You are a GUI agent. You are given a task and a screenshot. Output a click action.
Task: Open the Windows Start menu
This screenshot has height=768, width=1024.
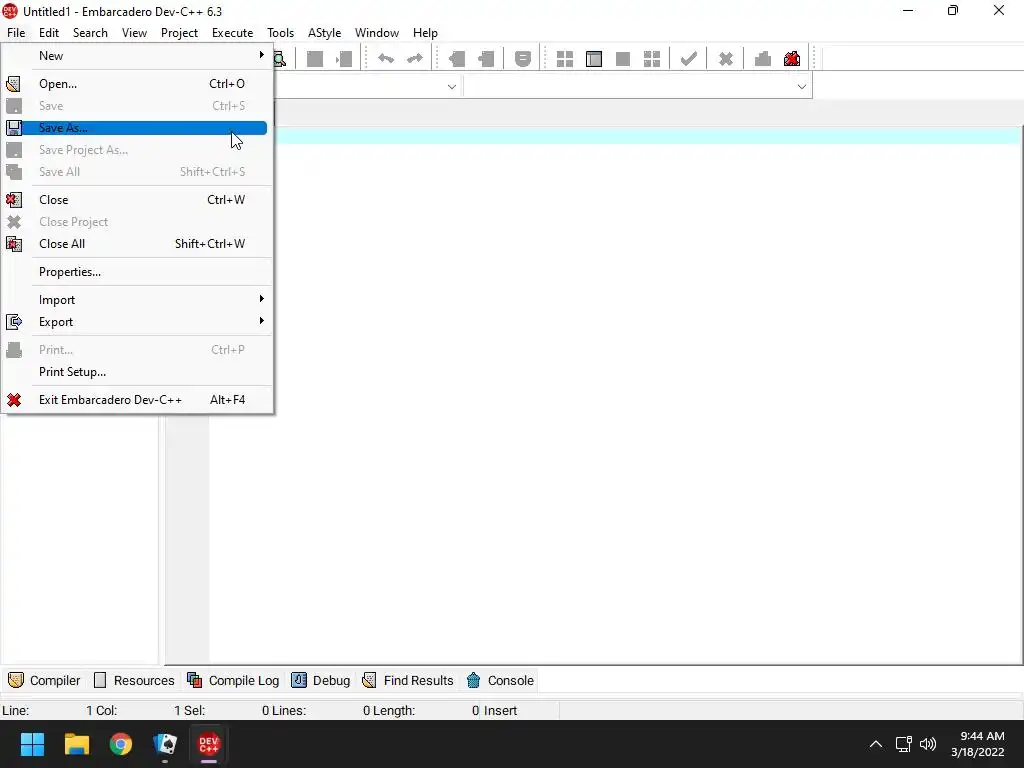(32, 744)
